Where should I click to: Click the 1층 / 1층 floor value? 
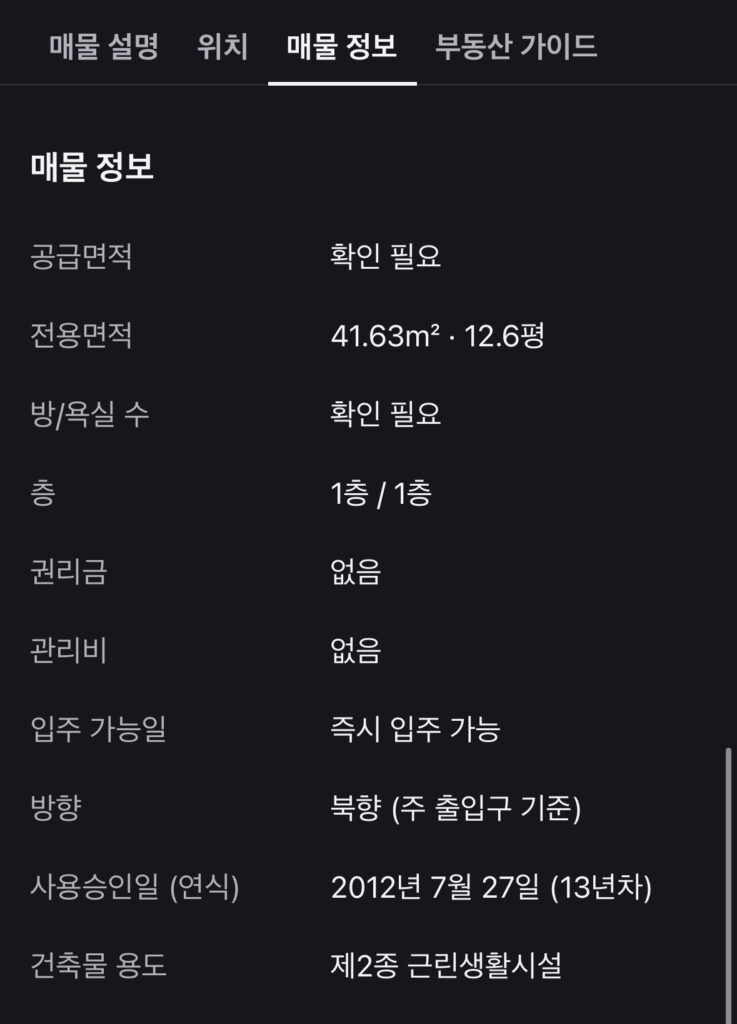coord(381,493)
